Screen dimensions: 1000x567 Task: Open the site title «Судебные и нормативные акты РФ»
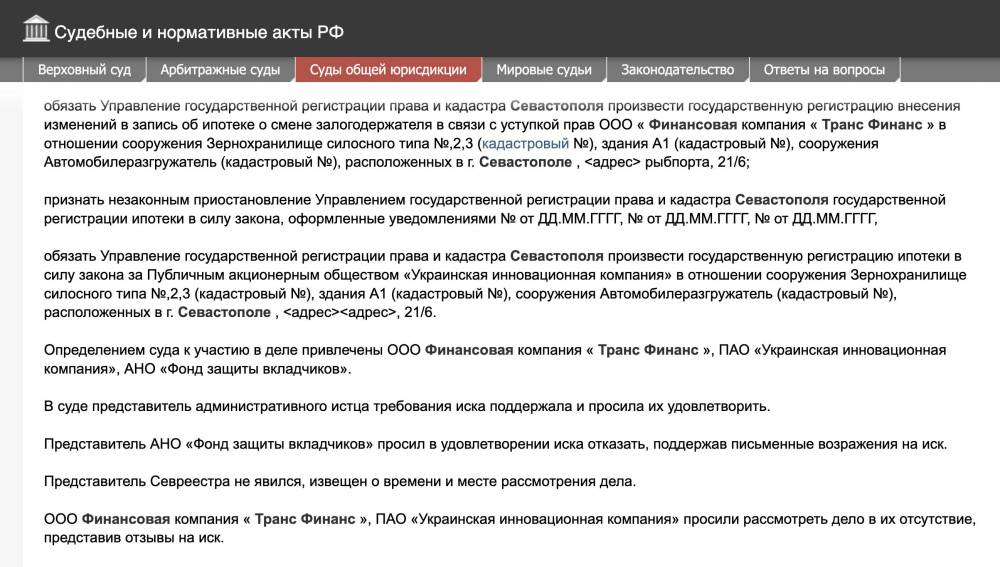pos(198,31)
